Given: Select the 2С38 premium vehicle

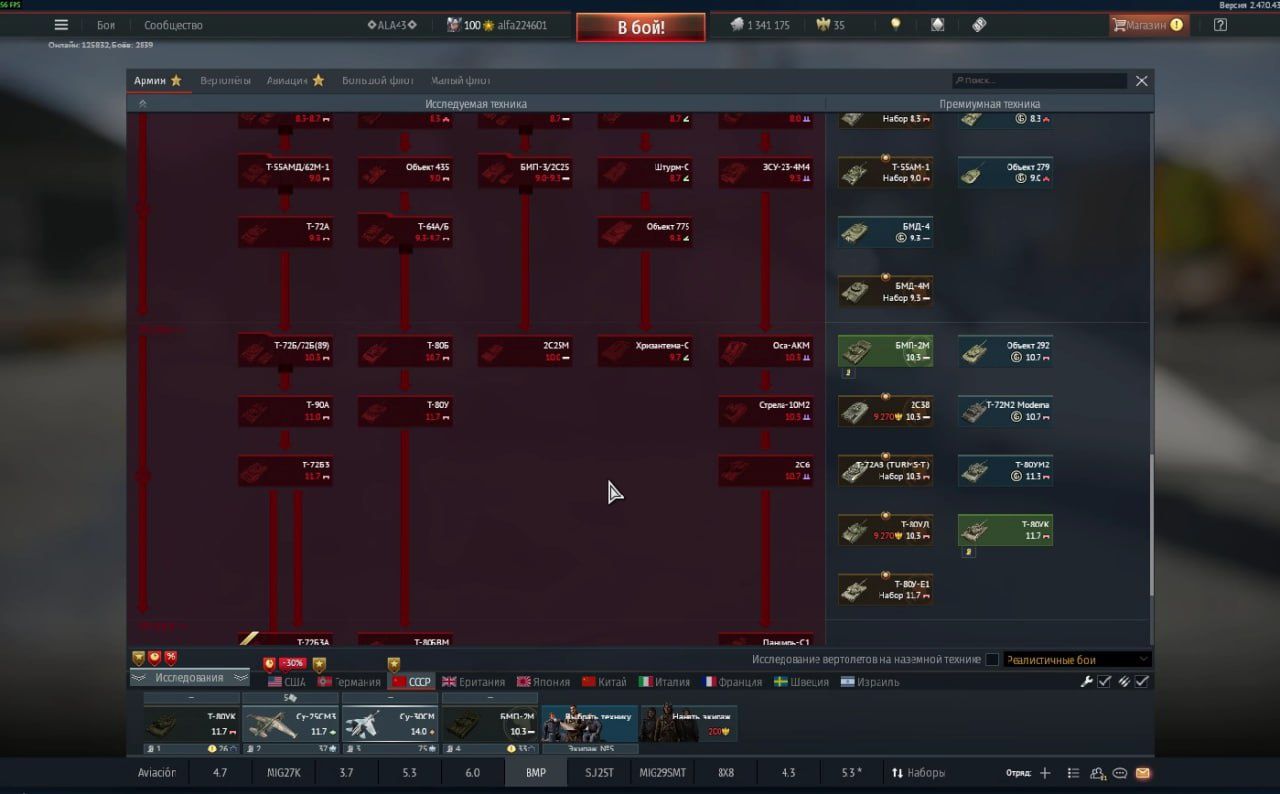Looking at the screenshot, I should [x=885, y=410].
